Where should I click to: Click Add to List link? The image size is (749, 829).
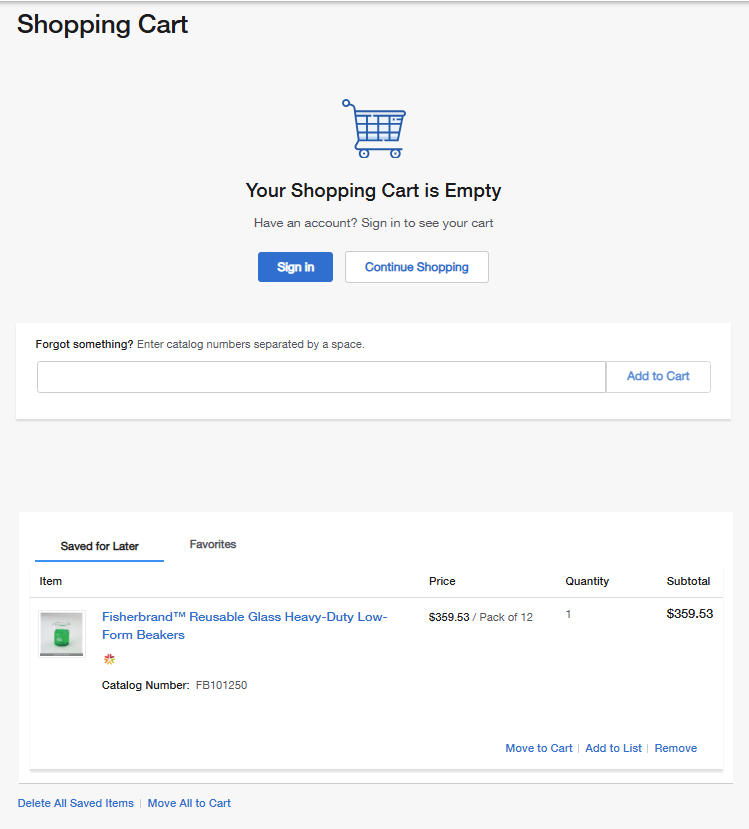pyautogui.click(x=613, y=748)
